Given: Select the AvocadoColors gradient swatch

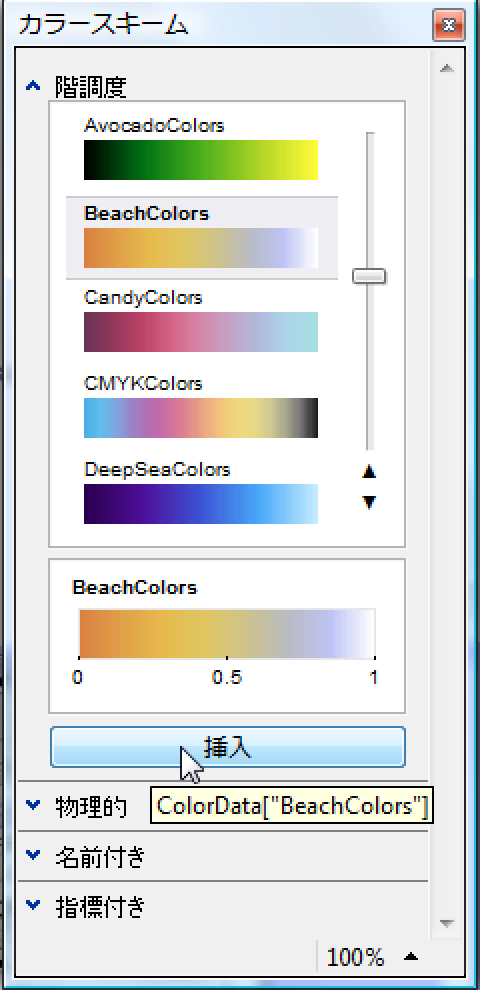Looking at the screenshot, I should 201,160.
